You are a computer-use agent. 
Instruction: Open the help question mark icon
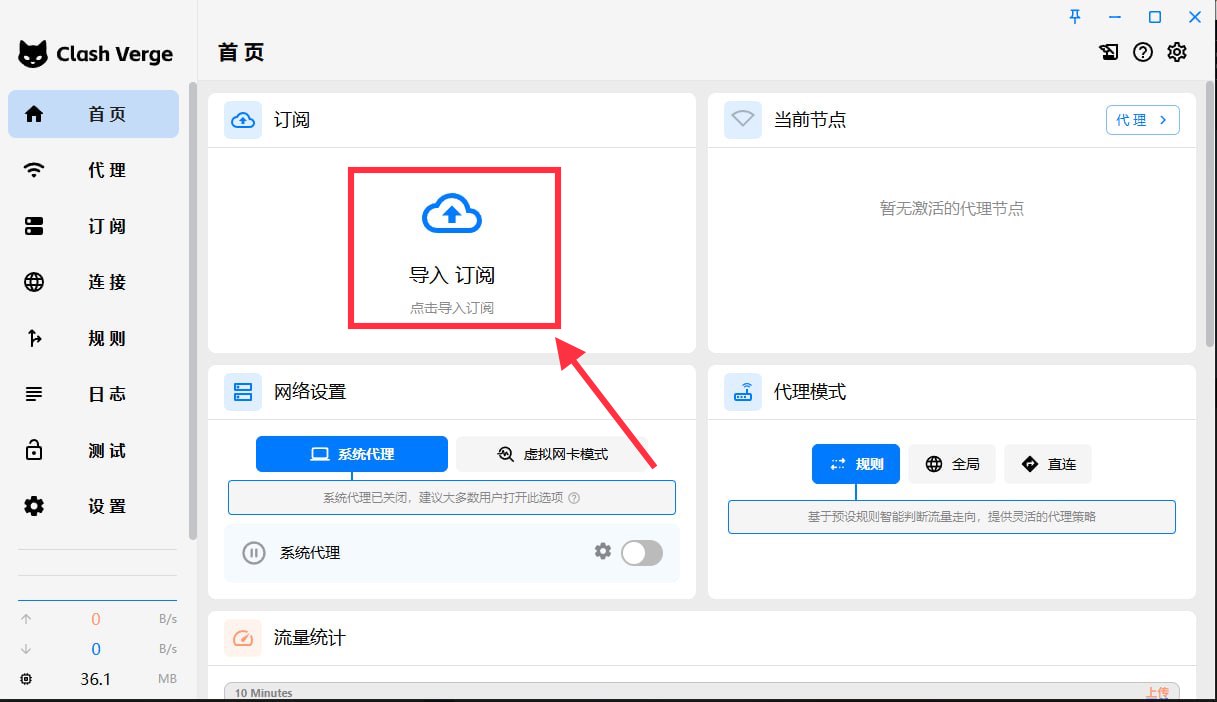tap(1143, 53)
